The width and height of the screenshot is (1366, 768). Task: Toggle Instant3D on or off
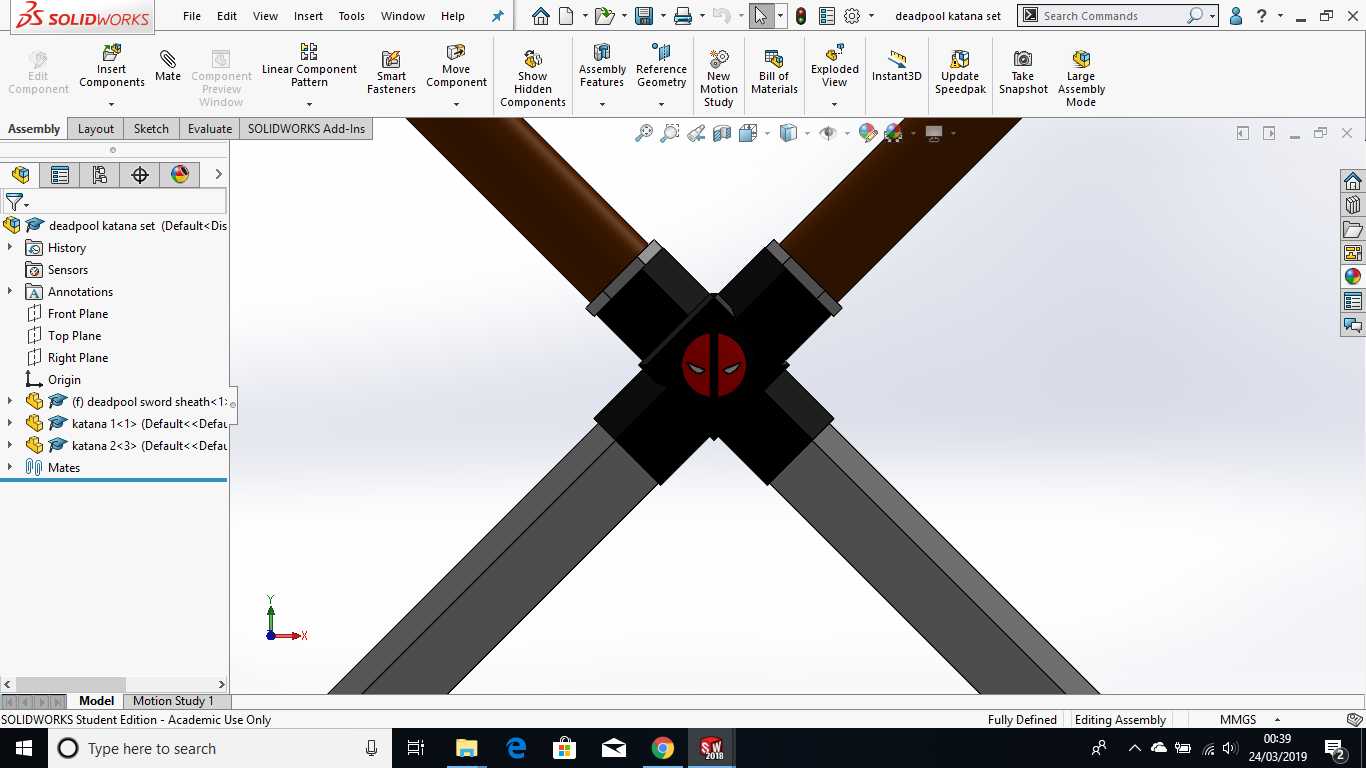pyautogui.click(x=896, y=66)
